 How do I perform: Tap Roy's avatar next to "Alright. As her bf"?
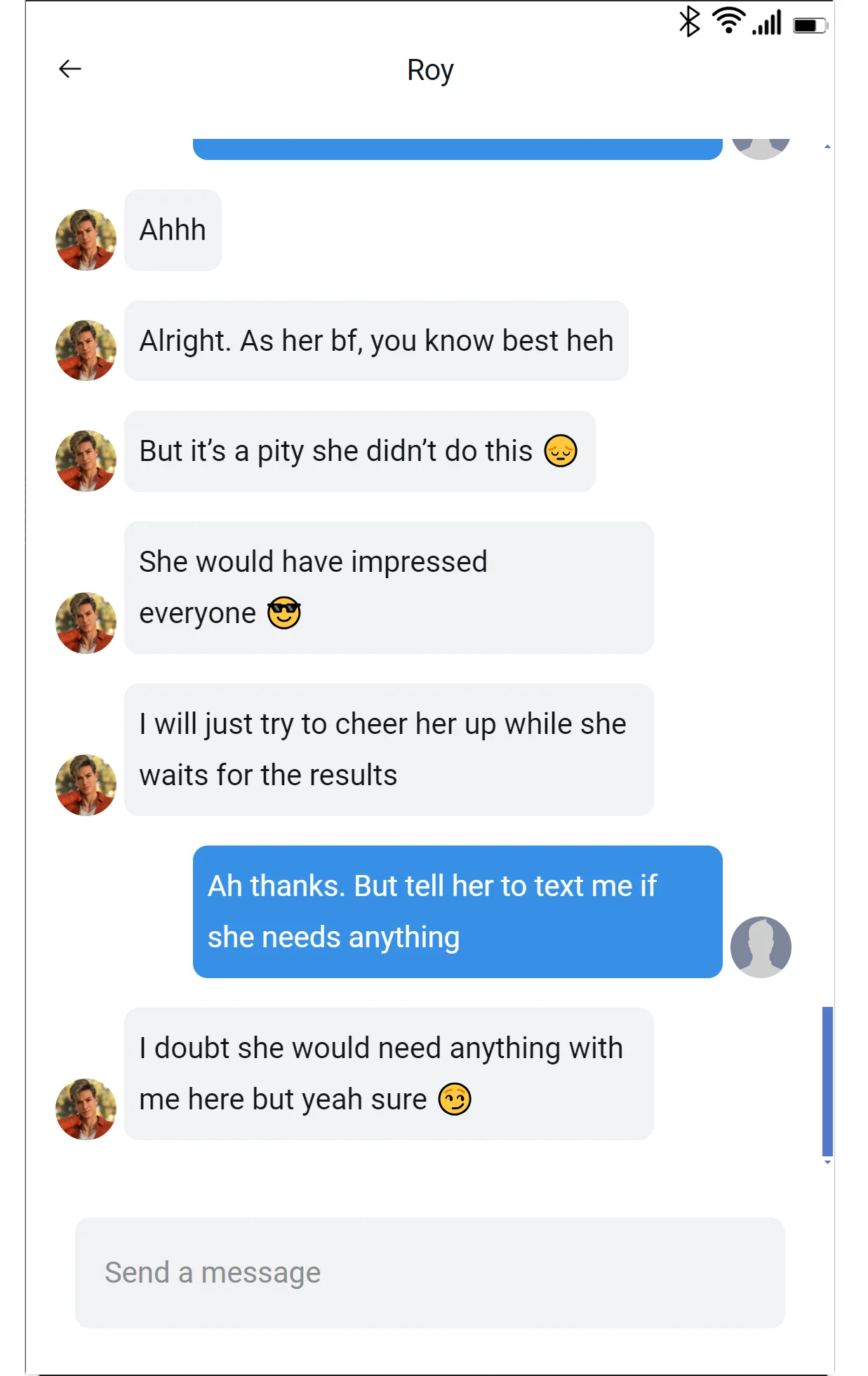pos(86,351)
